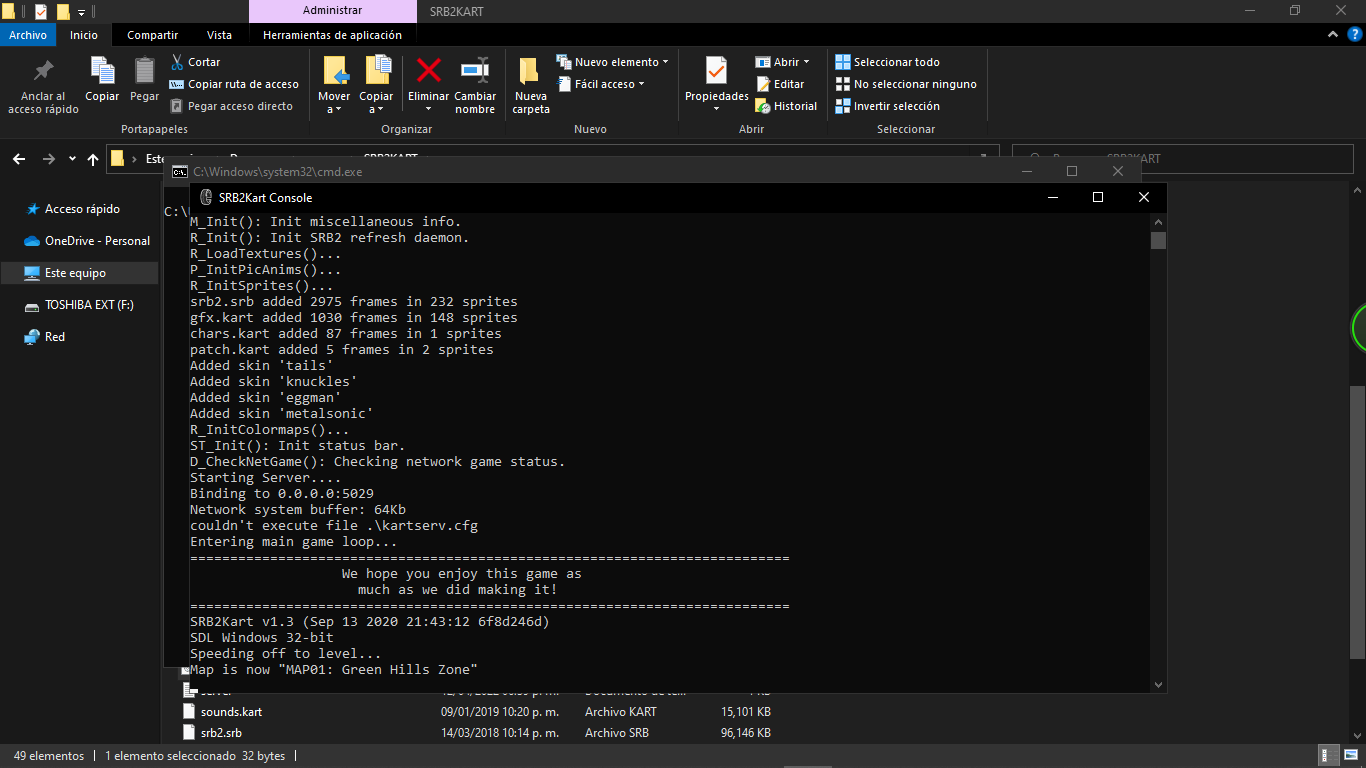Open Explorer help question mark icon
Viewport: 1366px width, 768px height.
click(1353, 35)
